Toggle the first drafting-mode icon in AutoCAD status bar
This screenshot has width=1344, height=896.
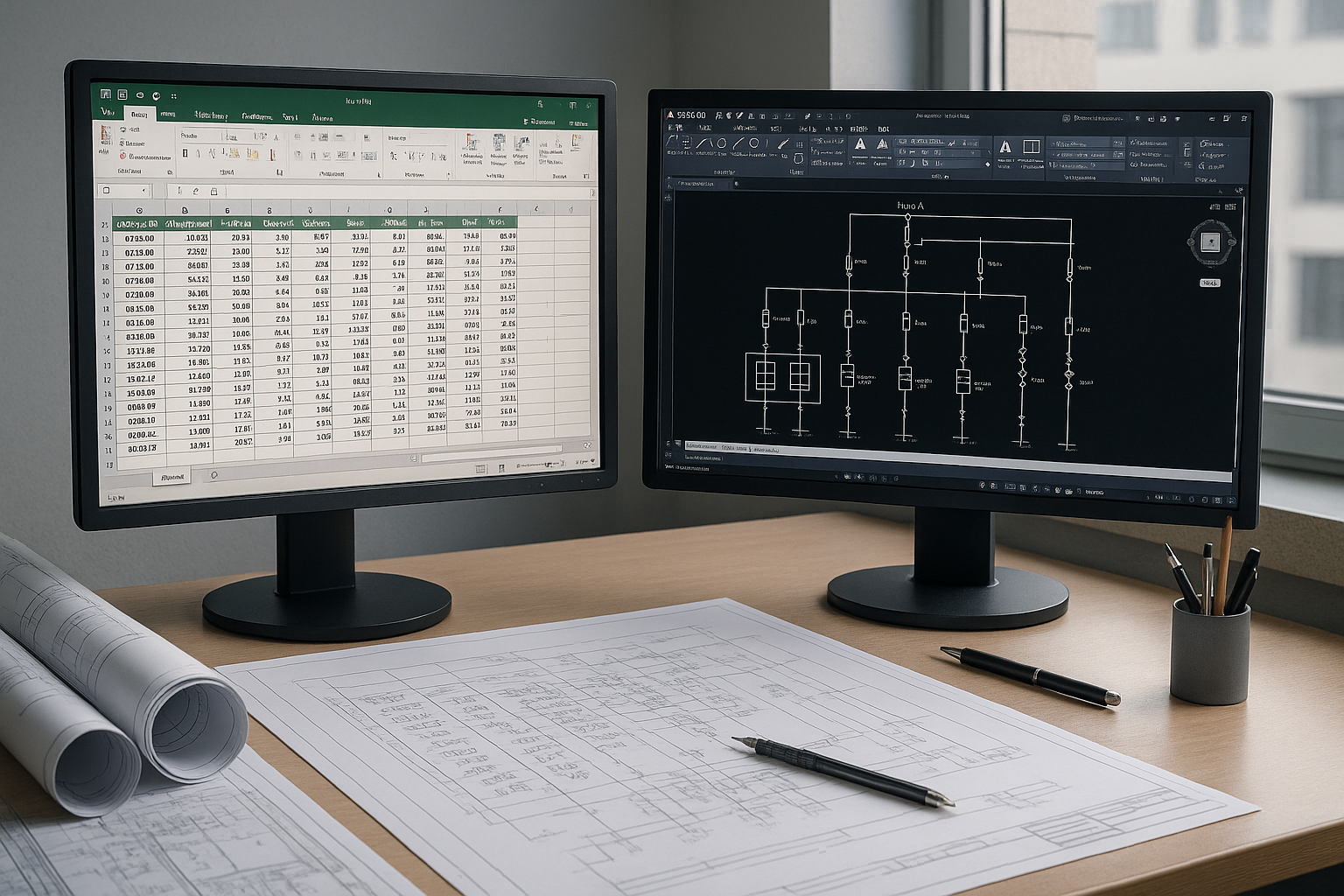(x=982, y=486)
